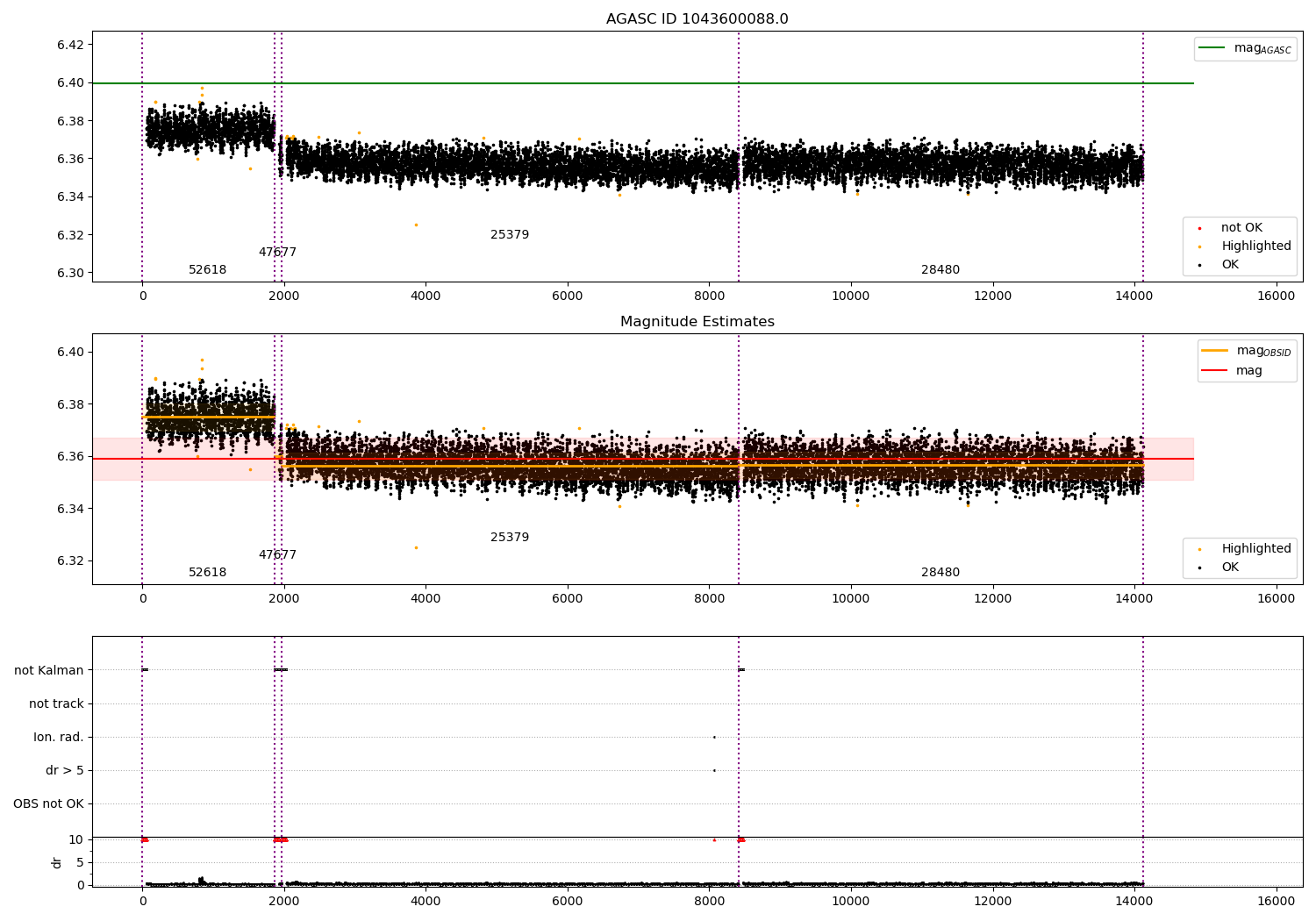This screenshot has width=1316, height=921.
Task: Click the 8000 x-tick under the top plot
Action: click(x=709, y=296)
